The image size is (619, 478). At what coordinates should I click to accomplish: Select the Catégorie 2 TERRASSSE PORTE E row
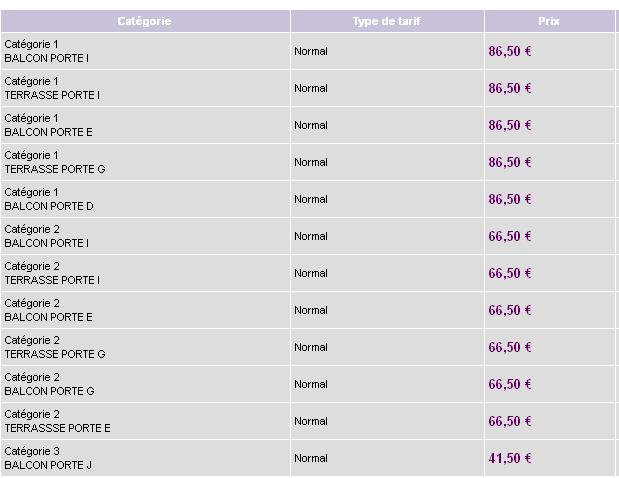[308, 421]
